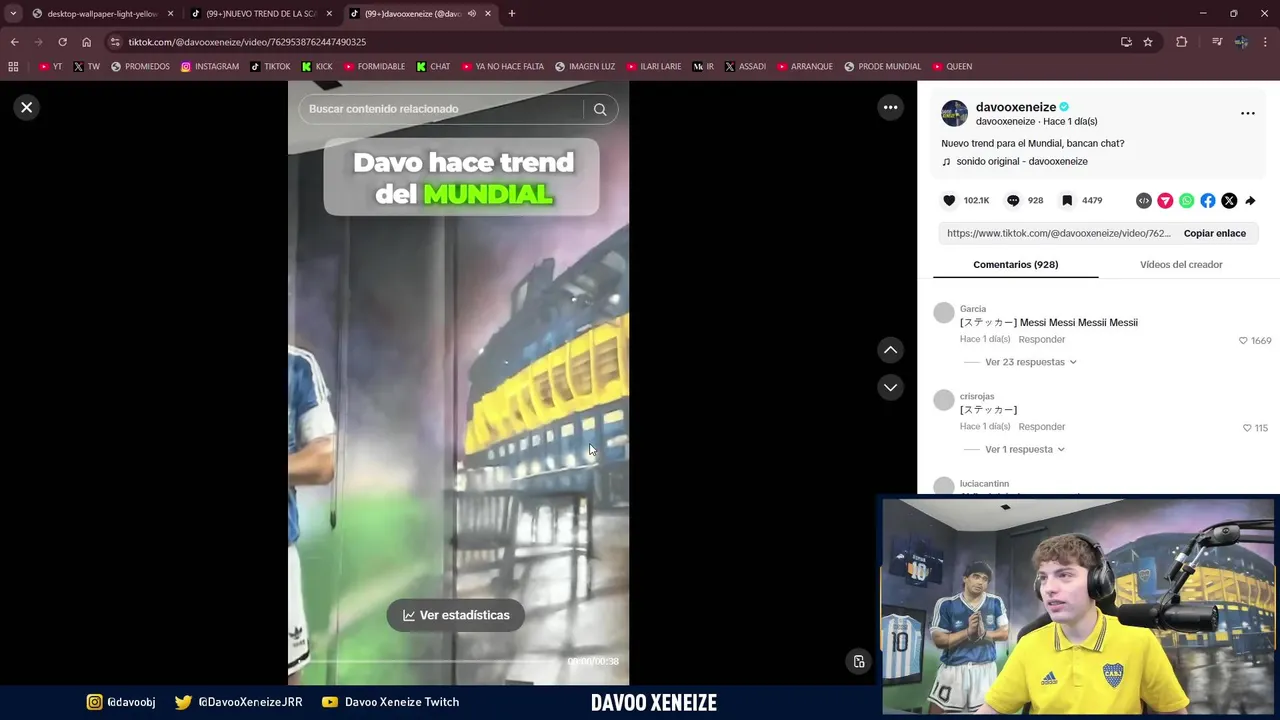
Task: Click the red send-to-friends icon
Action: pos(1165,201)
